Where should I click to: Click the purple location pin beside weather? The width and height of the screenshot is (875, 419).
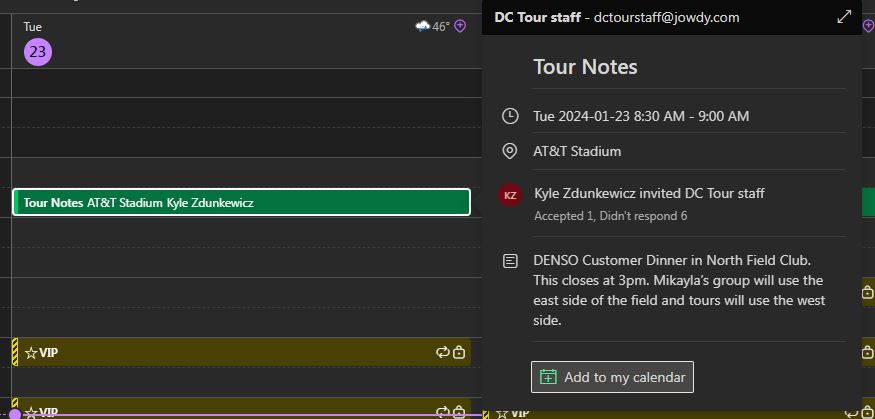[x=460, y=27]
